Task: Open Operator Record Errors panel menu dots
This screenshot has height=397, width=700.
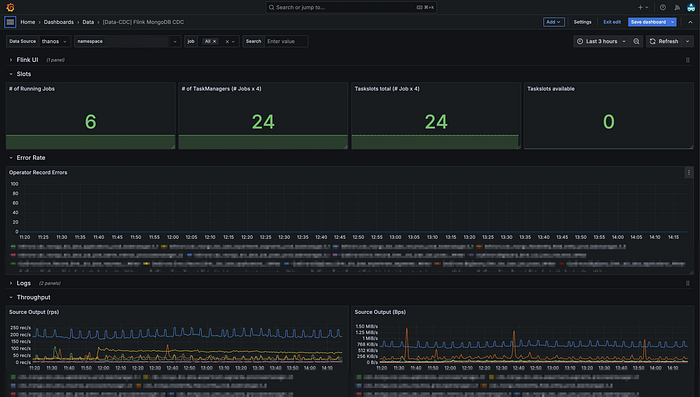Action: [x=689, y=172]
